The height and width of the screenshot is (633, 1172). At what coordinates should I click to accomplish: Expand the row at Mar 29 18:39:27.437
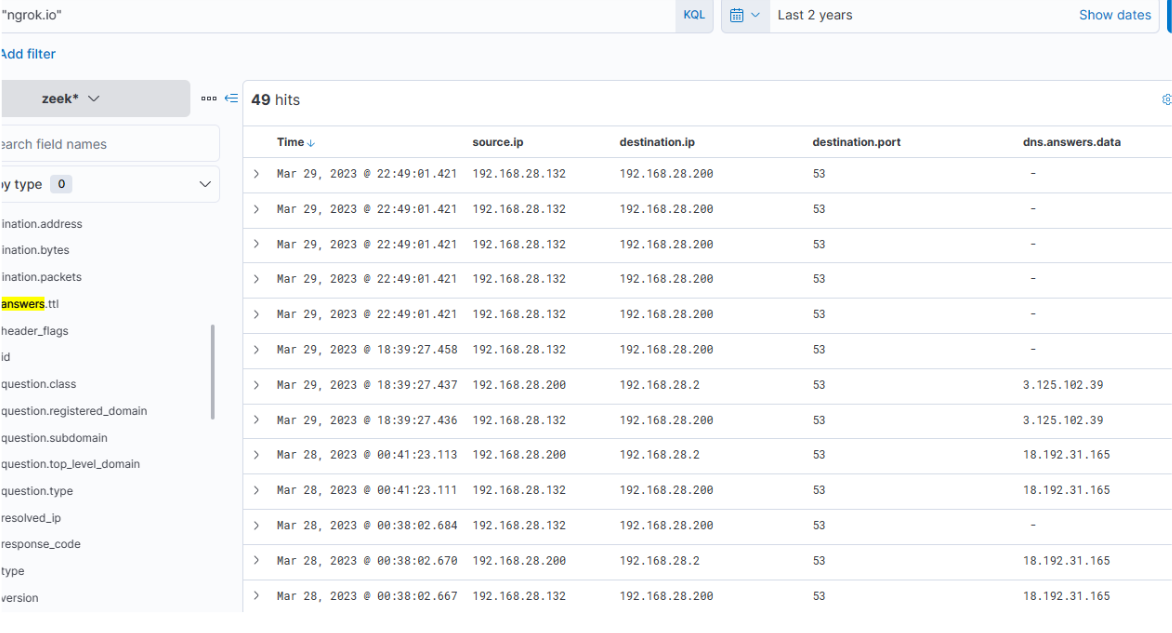pos(256,385)
